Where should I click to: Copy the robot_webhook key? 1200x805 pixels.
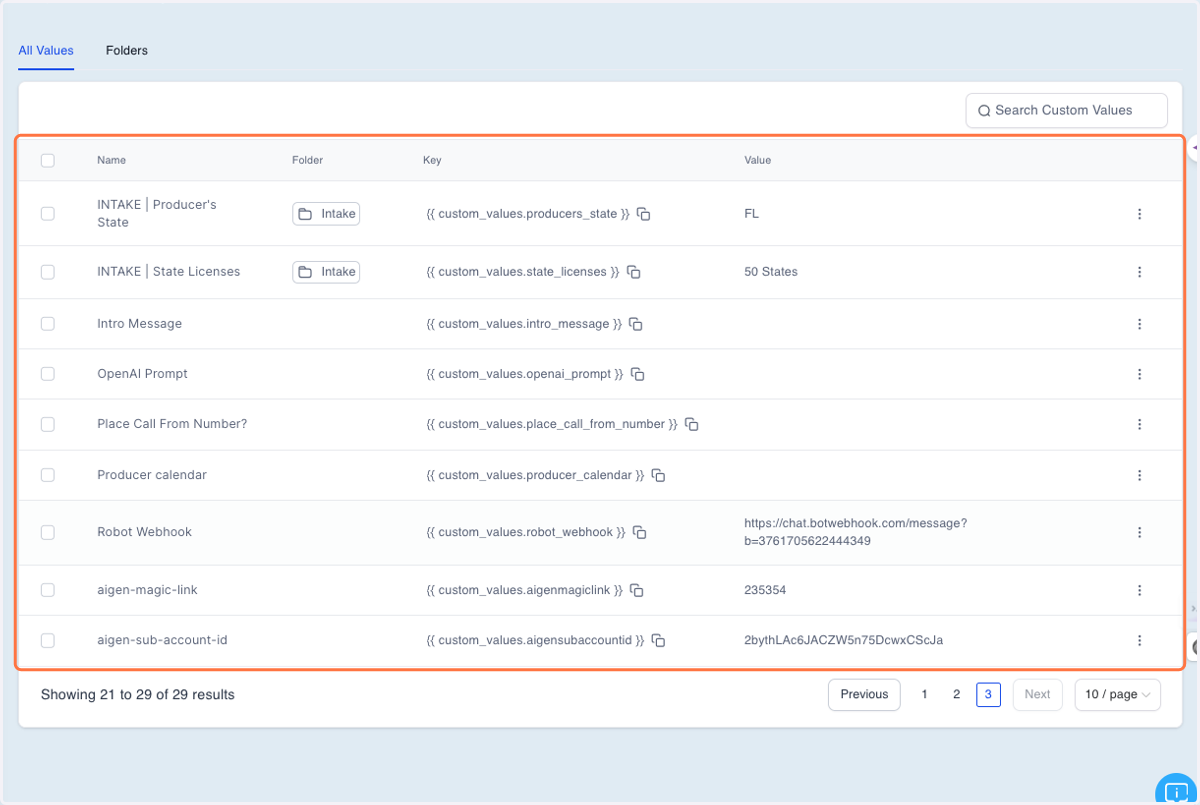tap(640, 532)
